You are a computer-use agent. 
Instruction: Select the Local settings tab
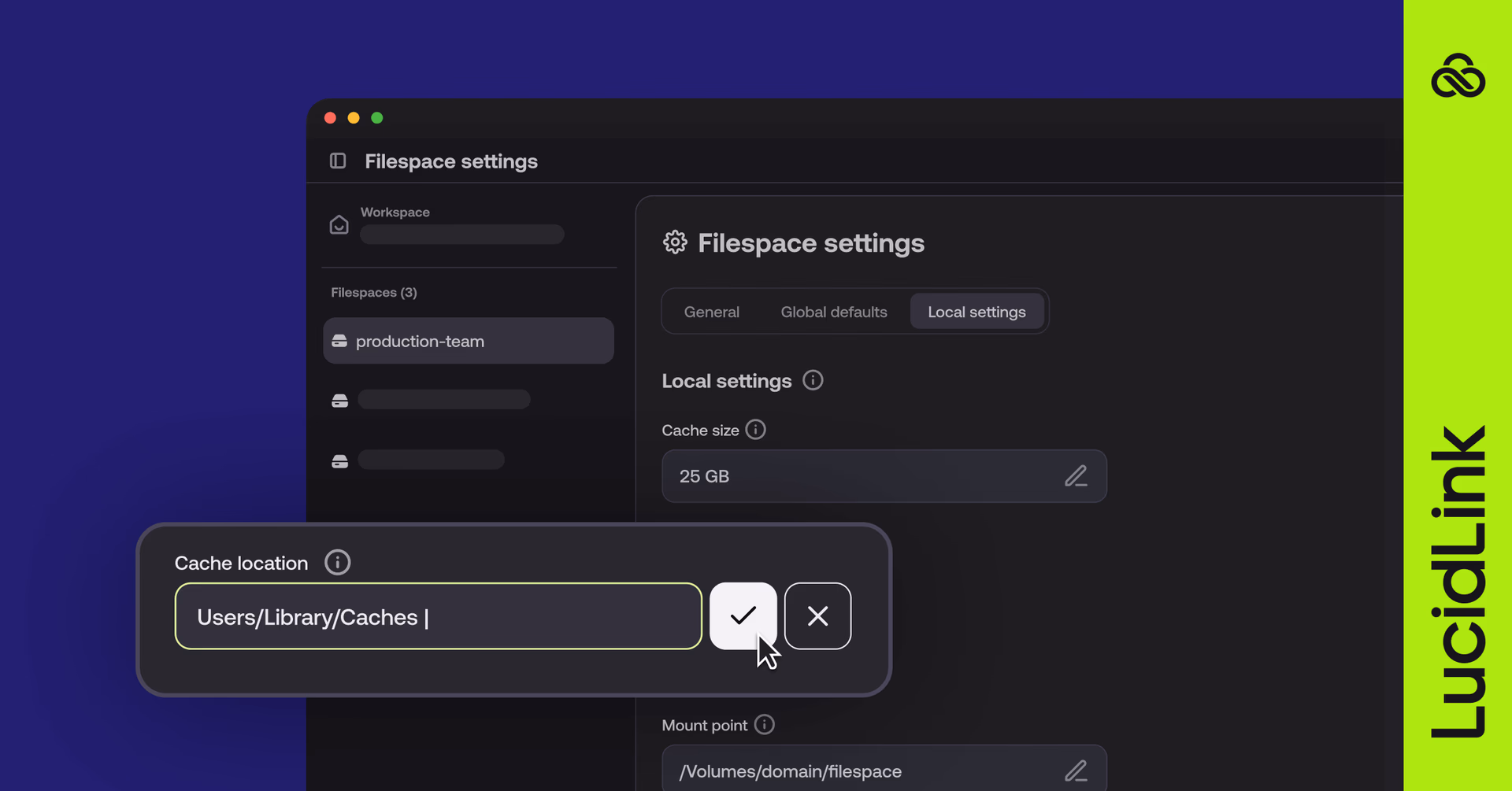976,312
